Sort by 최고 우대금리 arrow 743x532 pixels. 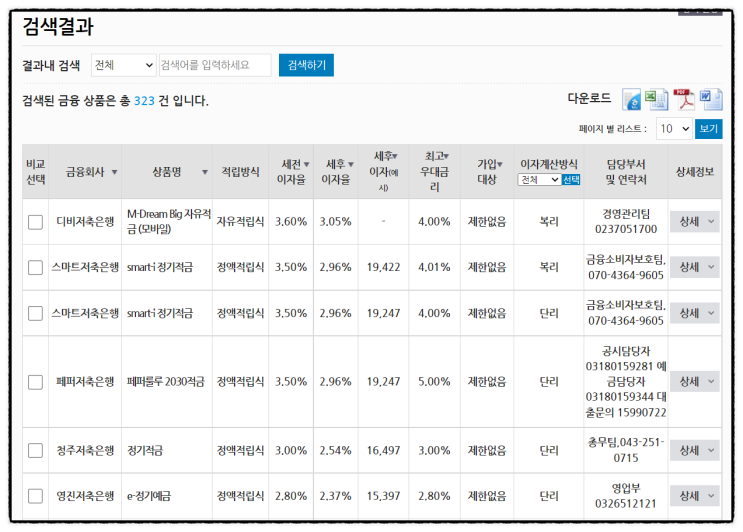(x=446, y=156)
